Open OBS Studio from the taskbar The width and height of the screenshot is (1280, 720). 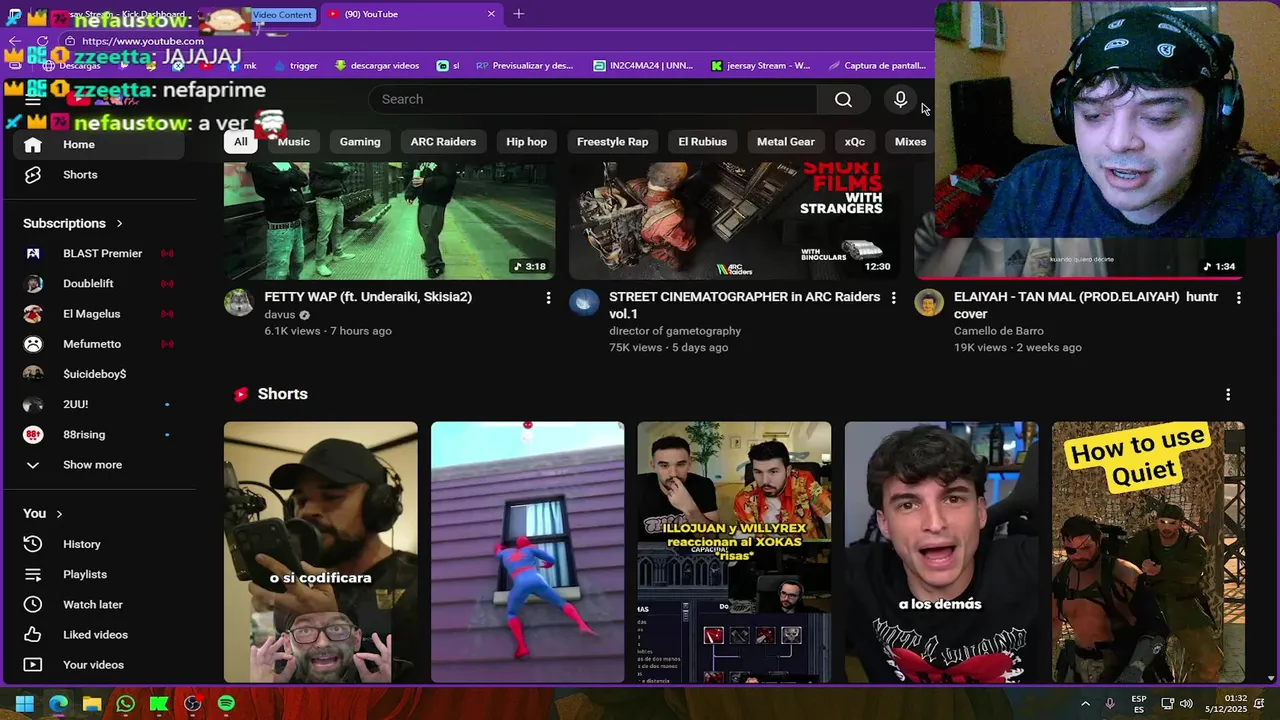click(x=193, y=704)
